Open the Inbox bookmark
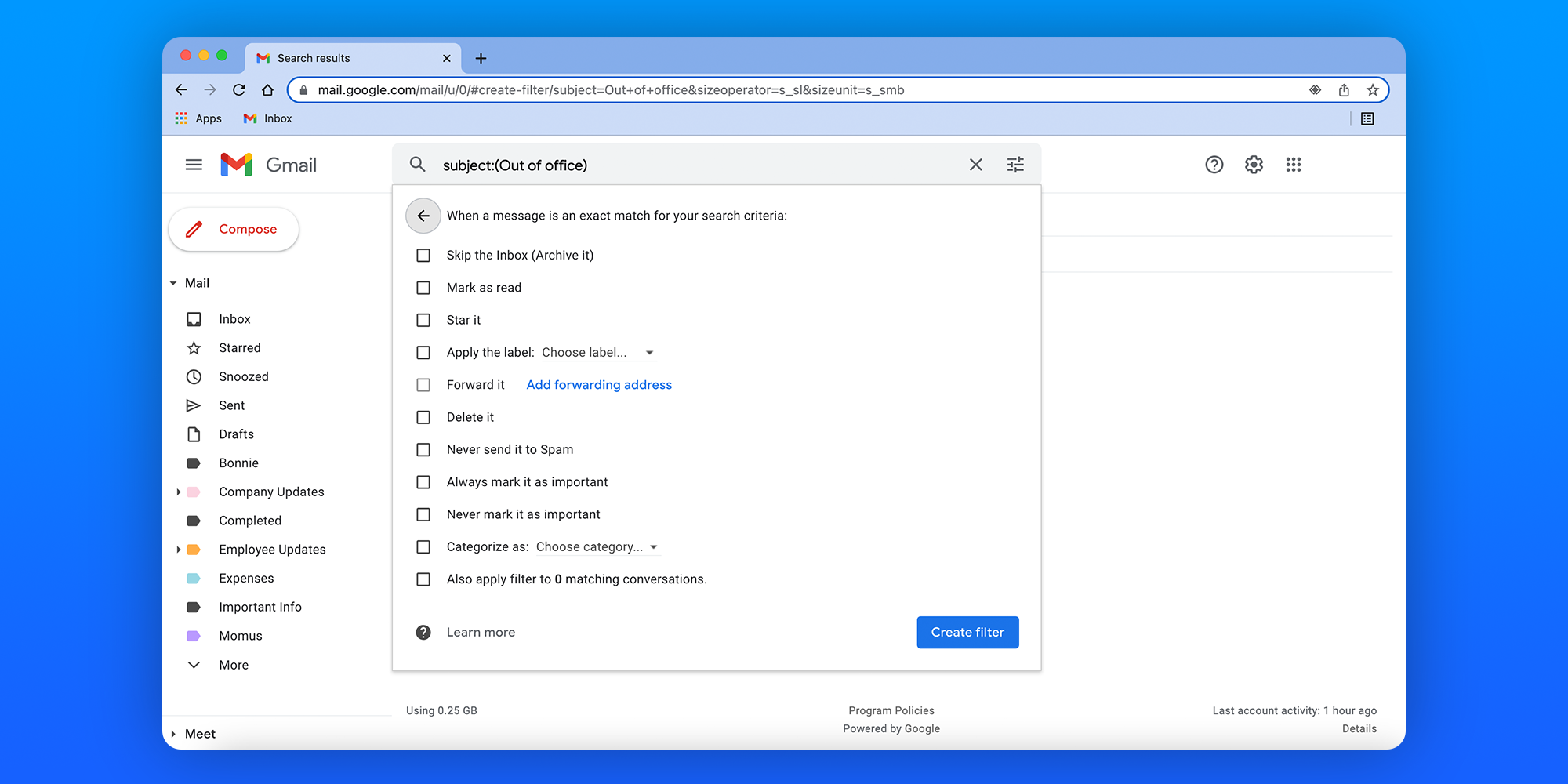Image resolution: width=1568 pixels, height=784 pixels. (x=268, y=118)
